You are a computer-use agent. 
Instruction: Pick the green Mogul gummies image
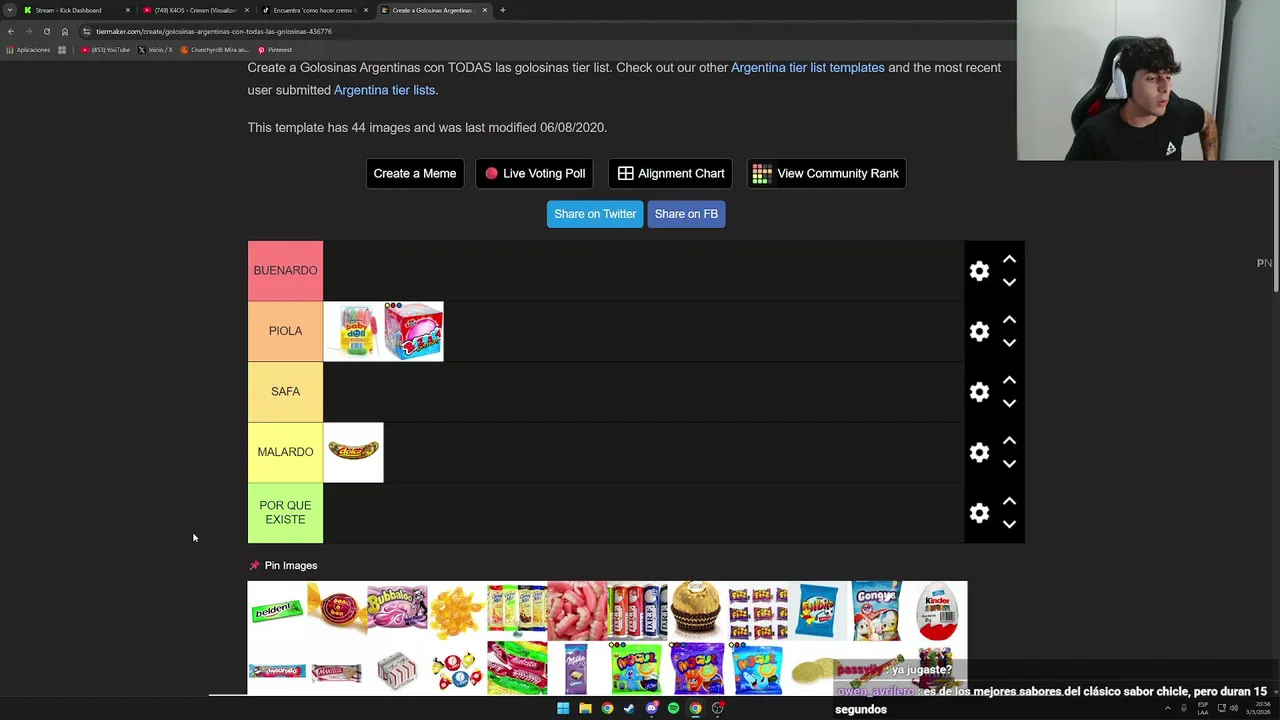637,668
